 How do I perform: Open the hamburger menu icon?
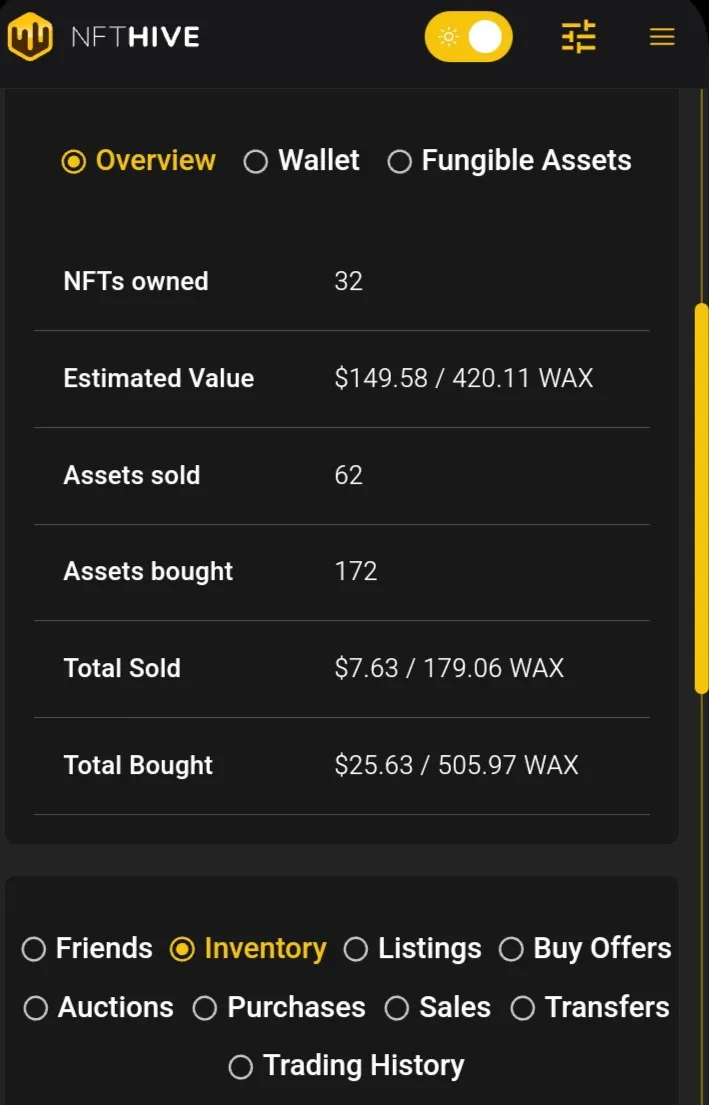tap(662, 37)
